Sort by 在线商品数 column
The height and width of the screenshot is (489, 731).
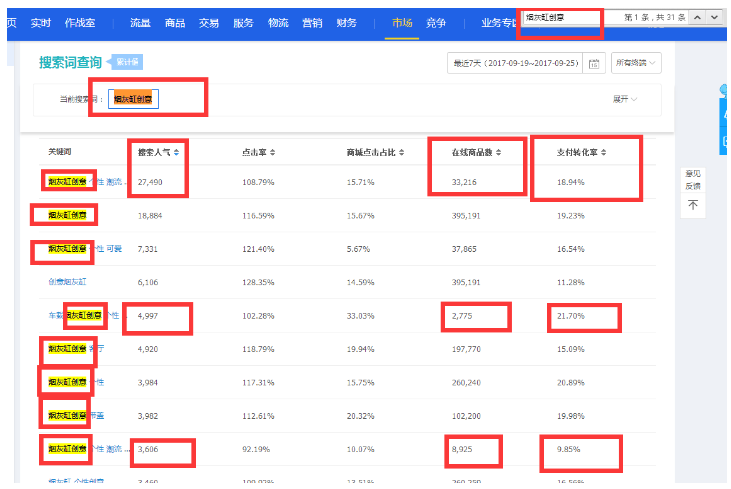[498, 152]
